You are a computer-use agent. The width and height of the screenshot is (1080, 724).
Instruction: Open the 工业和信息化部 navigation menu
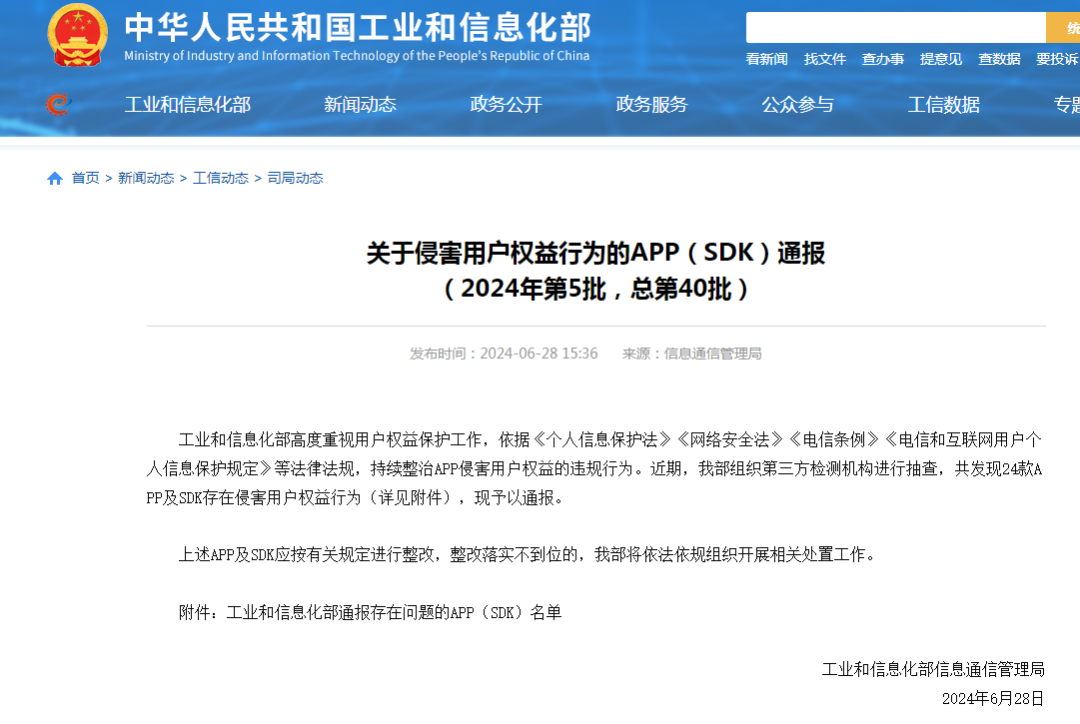pos(187,105)
